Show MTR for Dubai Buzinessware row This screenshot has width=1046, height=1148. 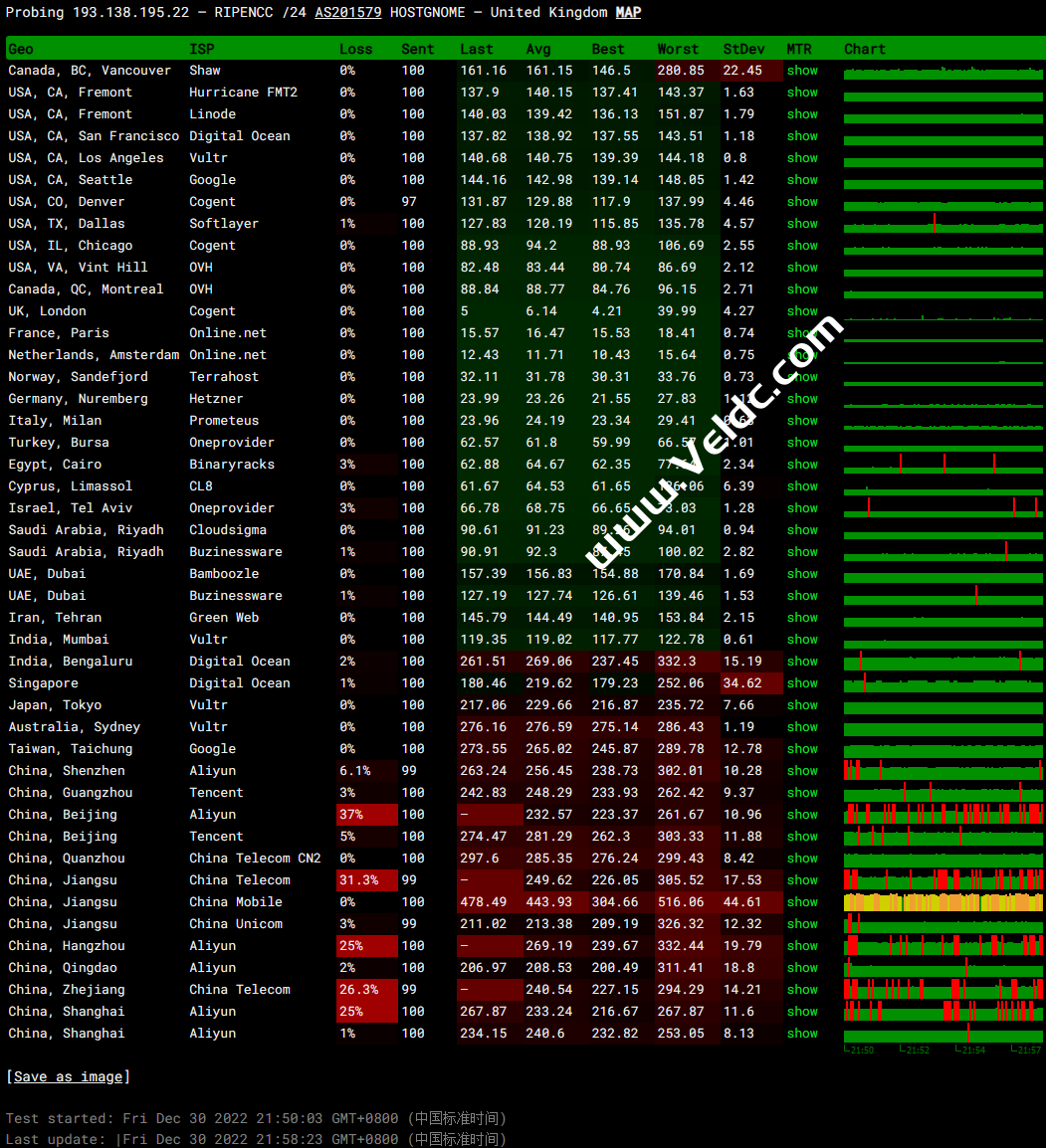click(x=802, y=596)
